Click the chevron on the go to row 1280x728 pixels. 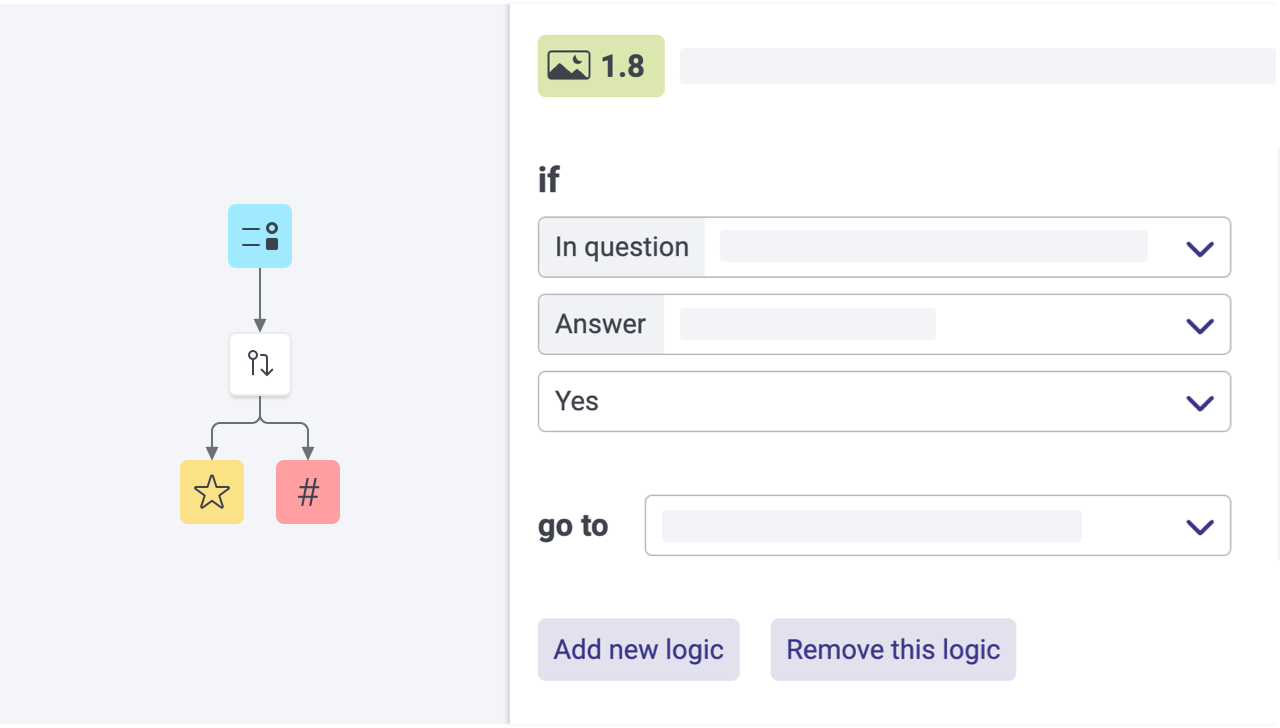click(x=1199, y=526)
